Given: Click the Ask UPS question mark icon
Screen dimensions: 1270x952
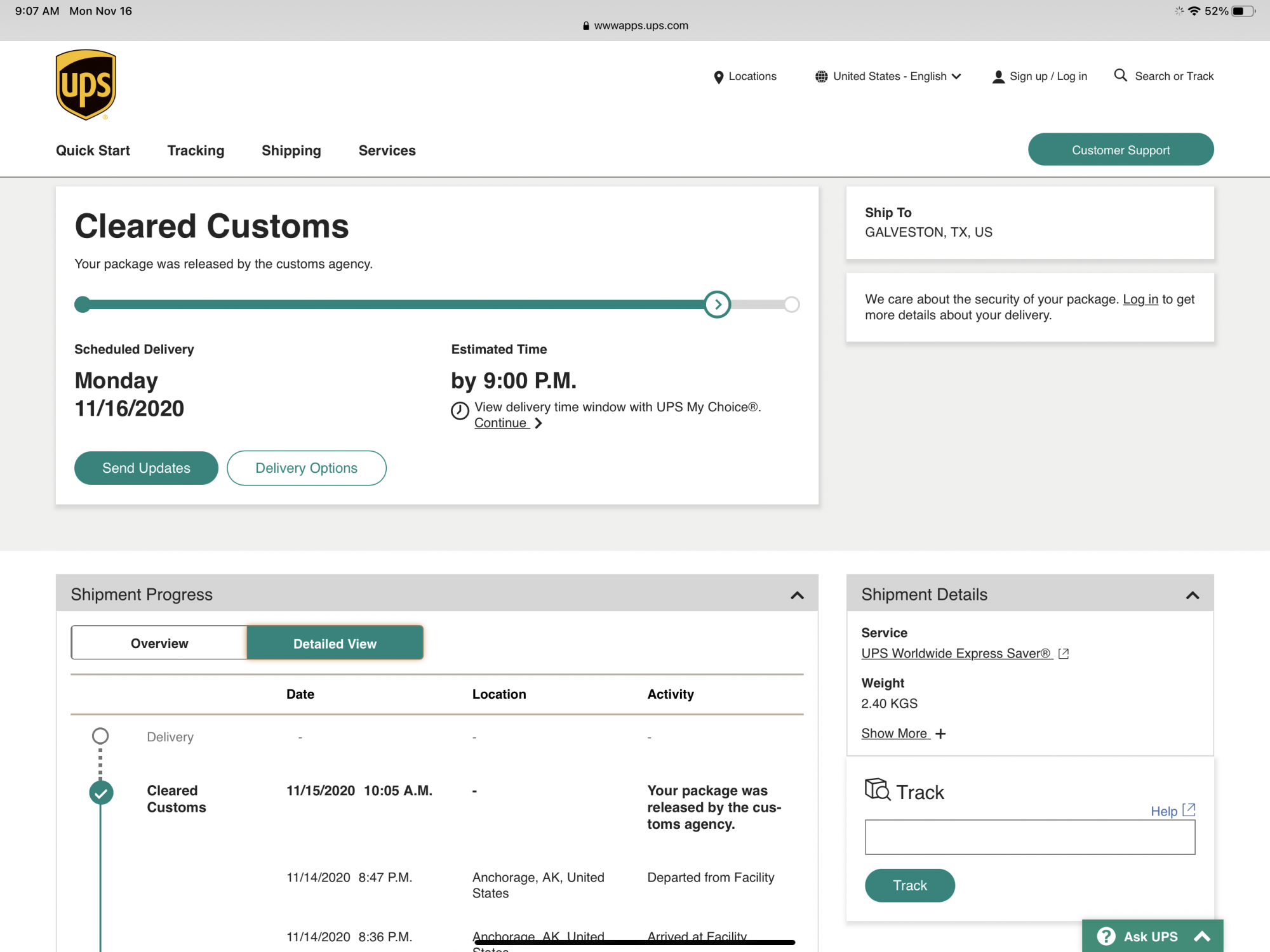Looking at the screenshot, I should (x=1106, y=936).
